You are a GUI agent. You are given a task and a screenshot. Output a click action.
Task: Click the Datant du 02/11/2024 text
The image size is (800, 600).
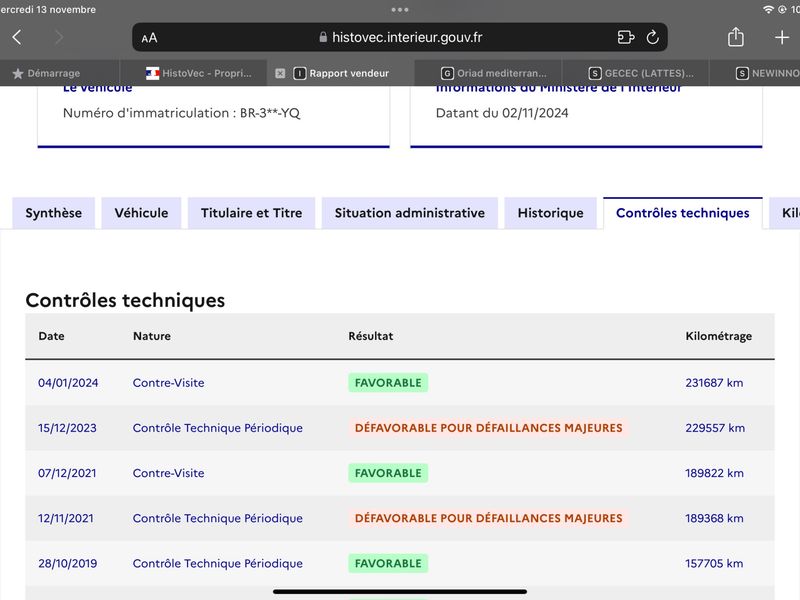(502, 113)
